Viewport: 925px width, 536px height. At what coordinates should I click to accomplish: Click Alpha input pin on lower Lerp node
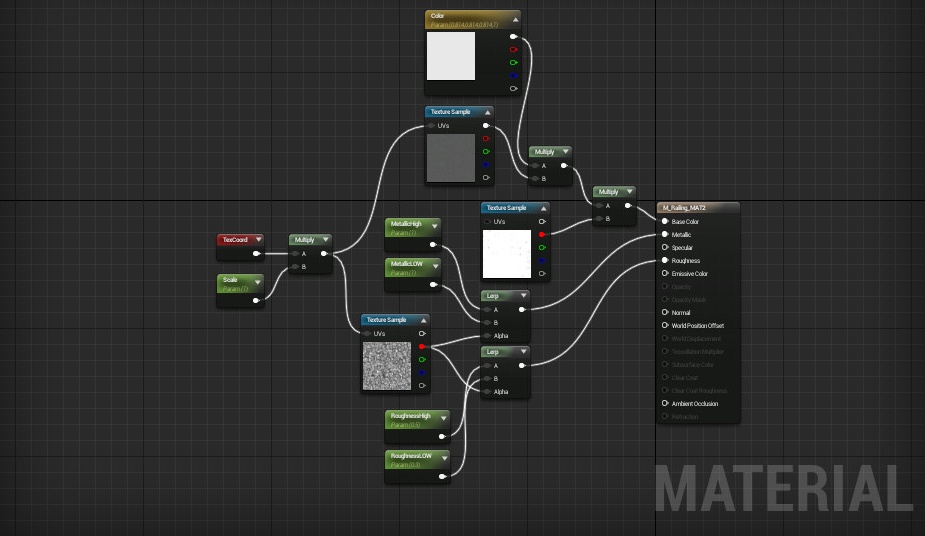[x=487, y=392]
